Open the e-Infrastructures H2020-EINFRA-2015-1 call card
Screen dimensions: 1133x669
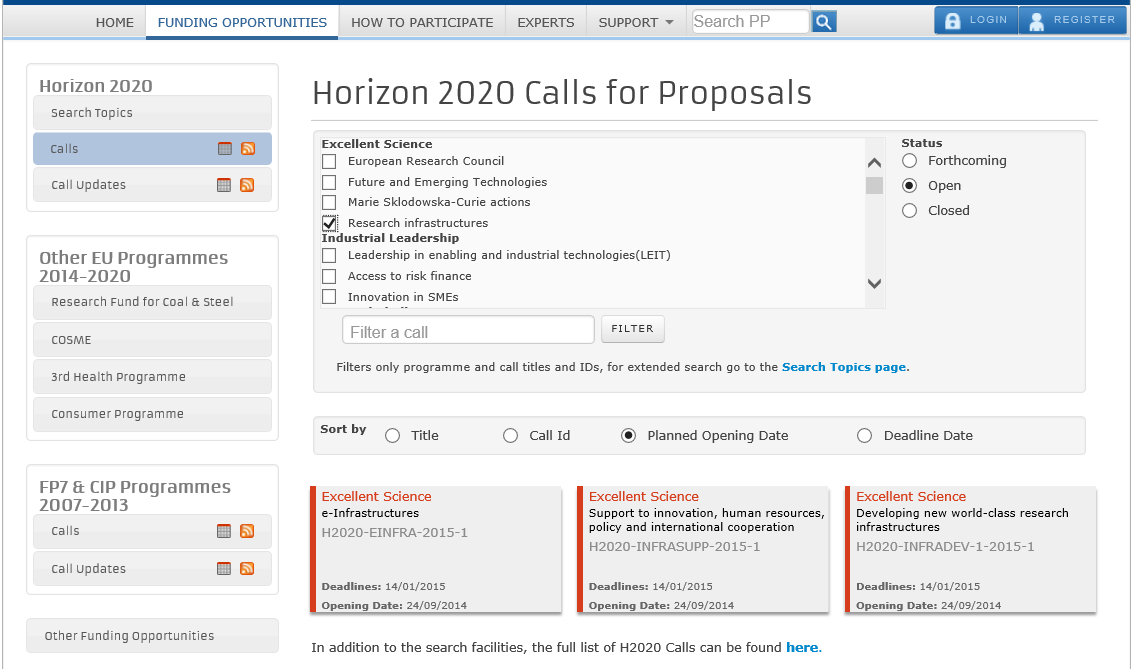pyautogui.click(x=436, y=550)
